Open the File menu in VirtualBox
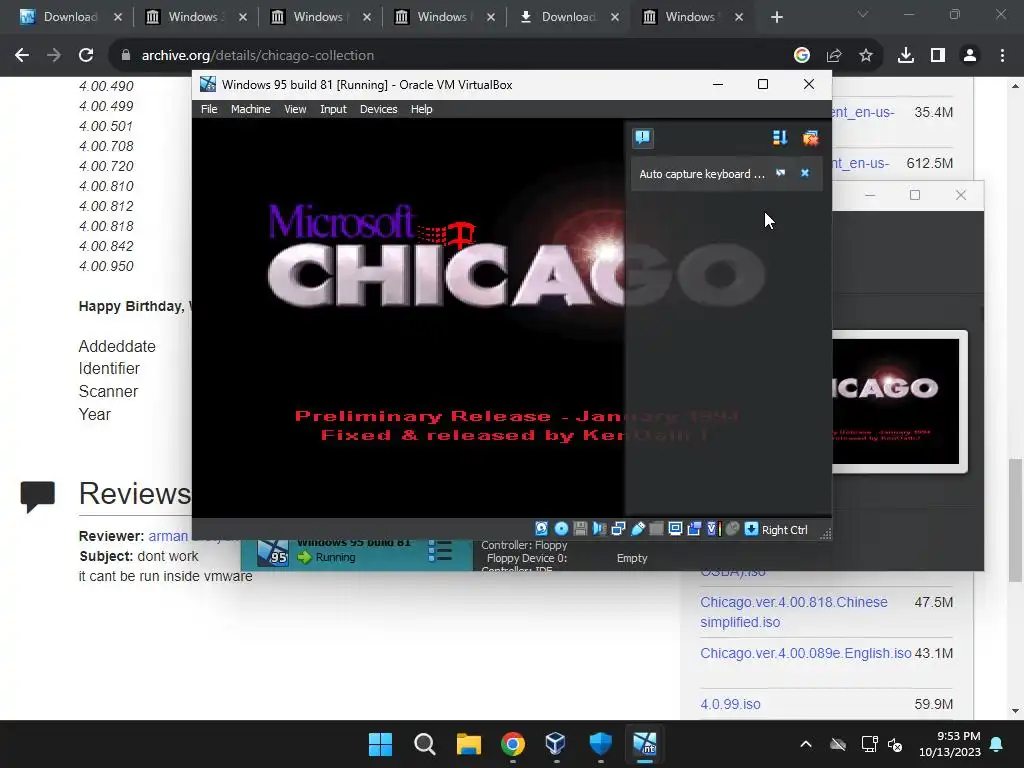Viewport: 1024px width, 768px height. (x=209, y=109)
